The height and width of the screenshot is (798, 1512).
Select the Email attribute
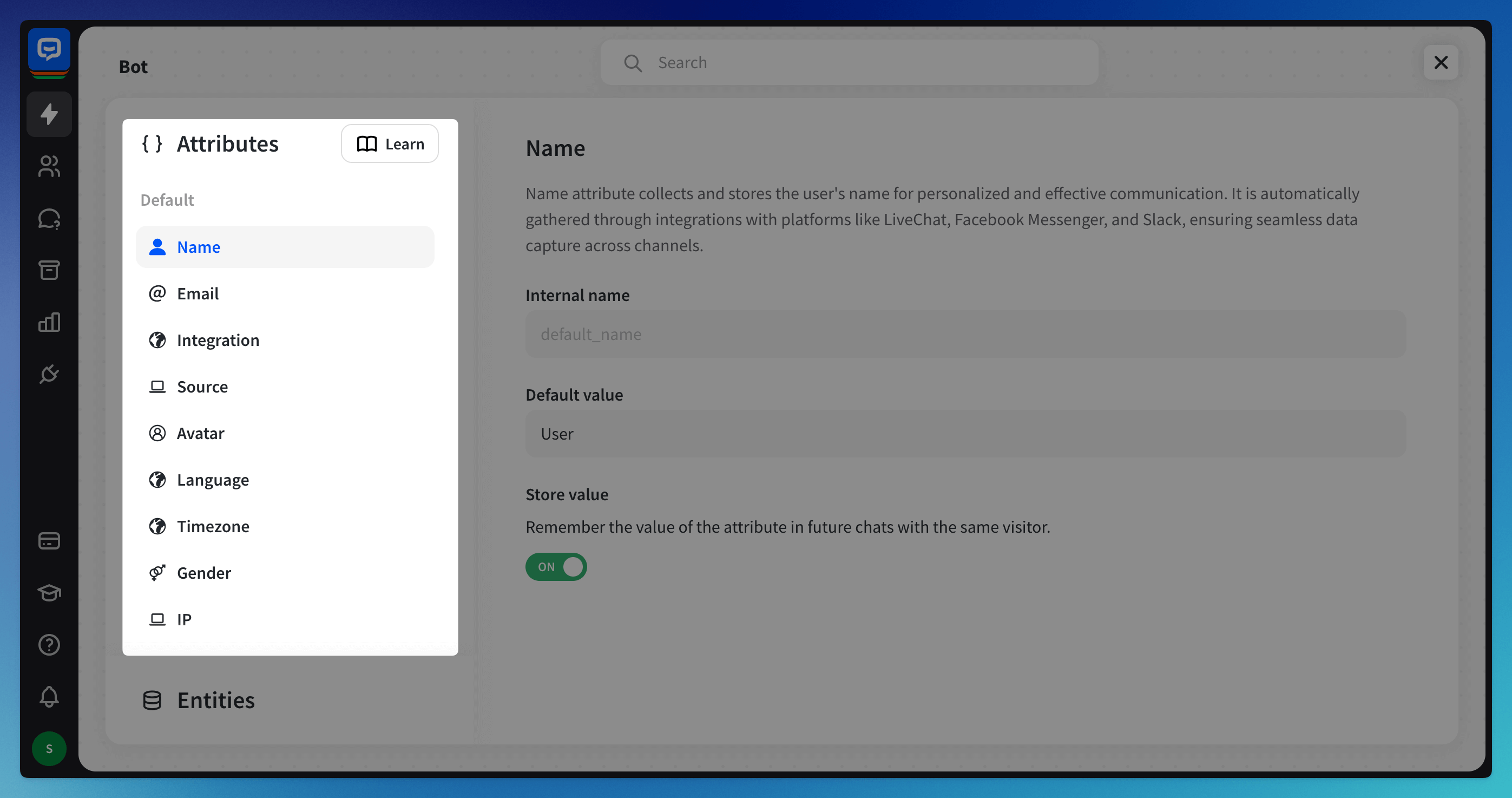coord(198,293)
